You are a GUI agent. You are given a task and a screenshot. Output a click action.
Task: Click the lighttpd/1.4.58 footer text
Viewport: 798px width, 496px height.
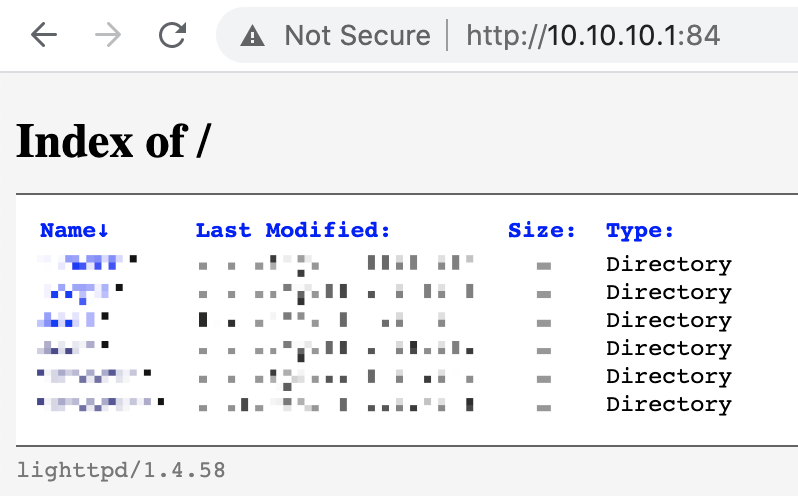click(121, 469)
